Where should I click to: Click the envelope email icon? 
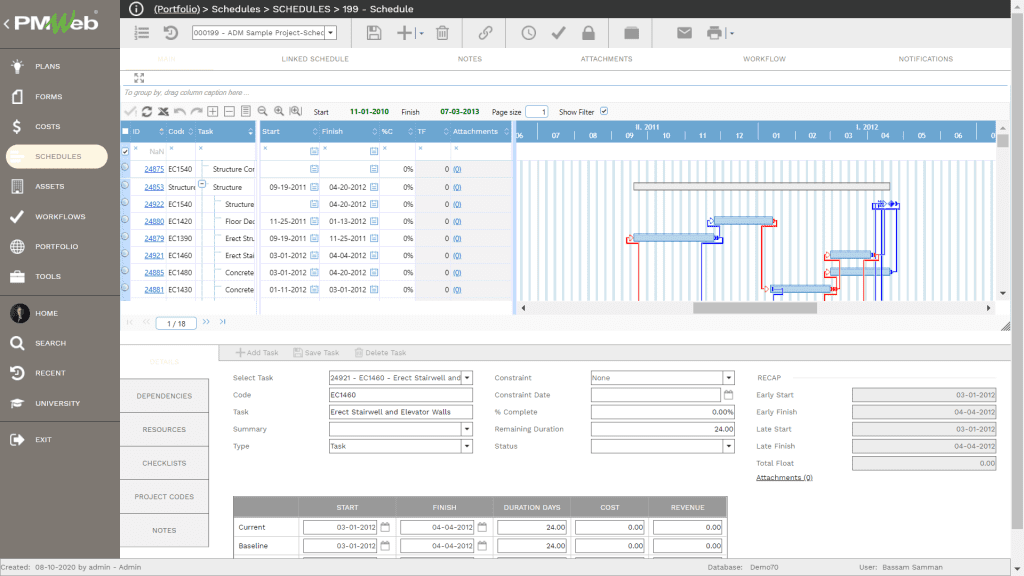[684, 33]
